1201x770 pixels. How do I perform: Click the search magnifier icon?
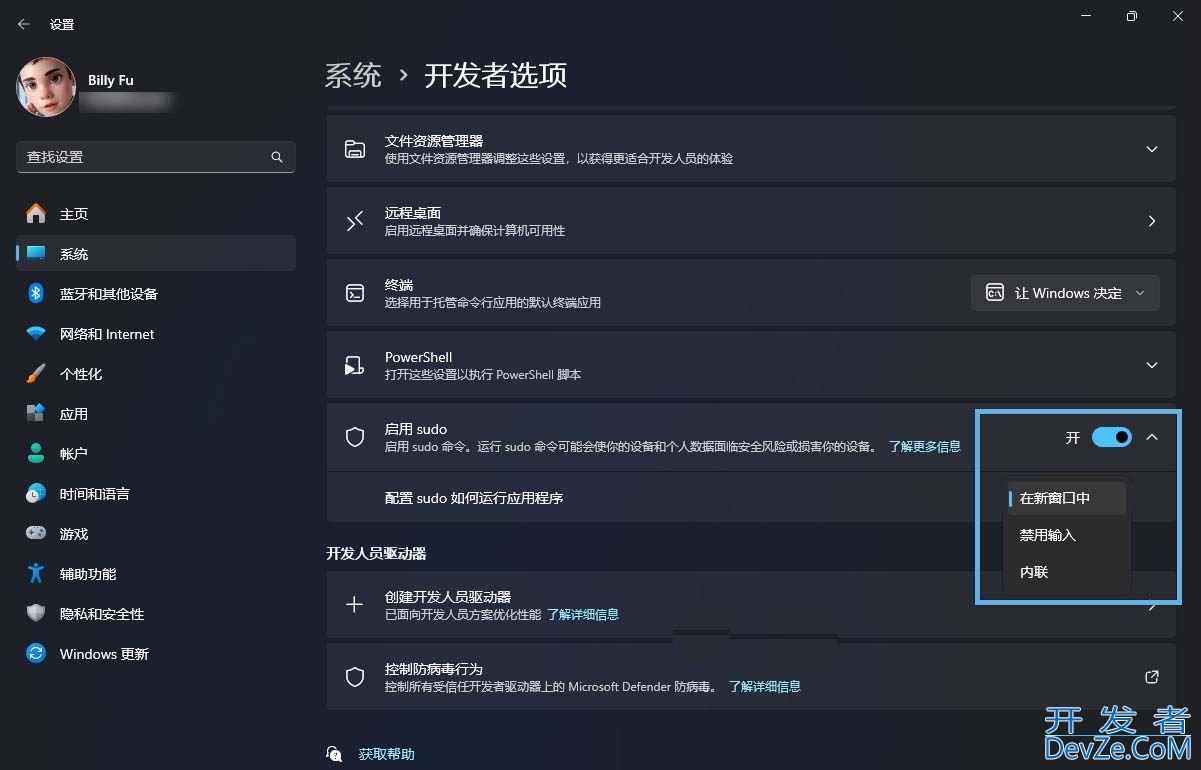277,157
